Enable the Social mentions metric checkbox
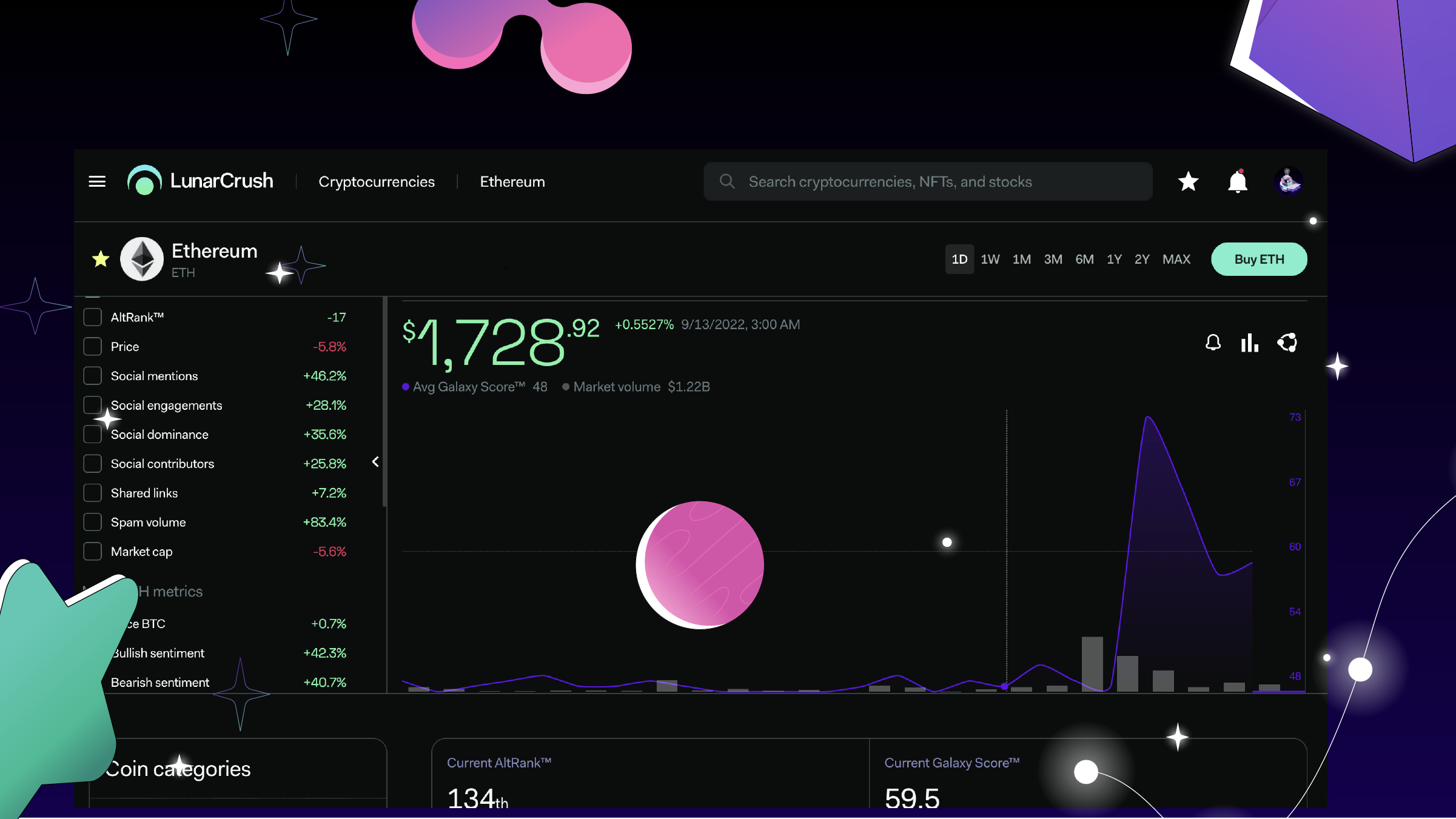The height and width of the screenshot is (819, 1456). (92, 375)
